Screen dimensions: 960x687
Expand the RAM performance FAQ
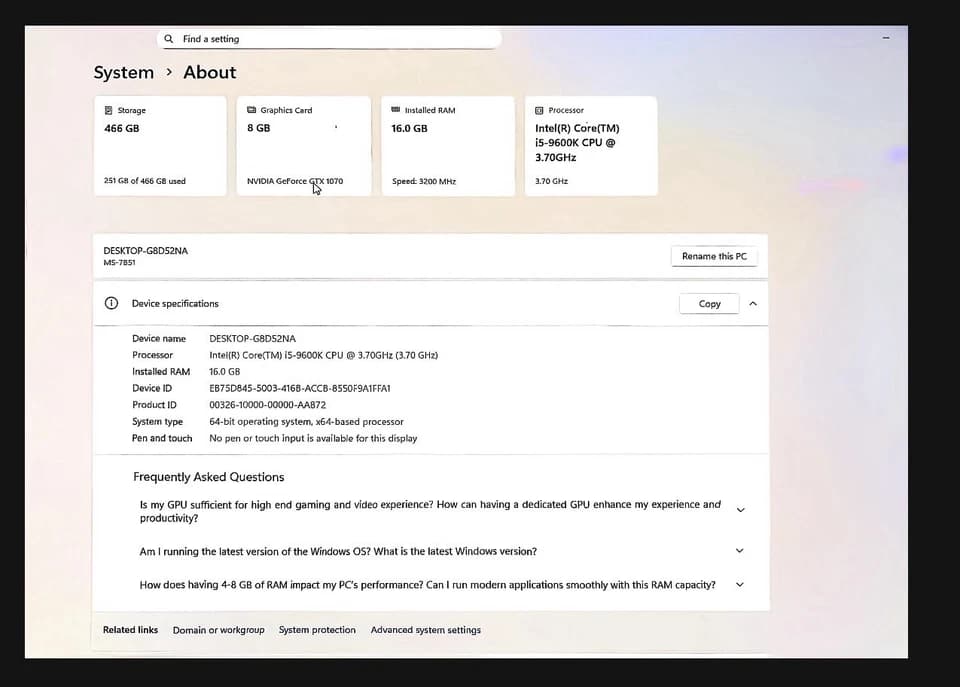[x=740, y=585]
